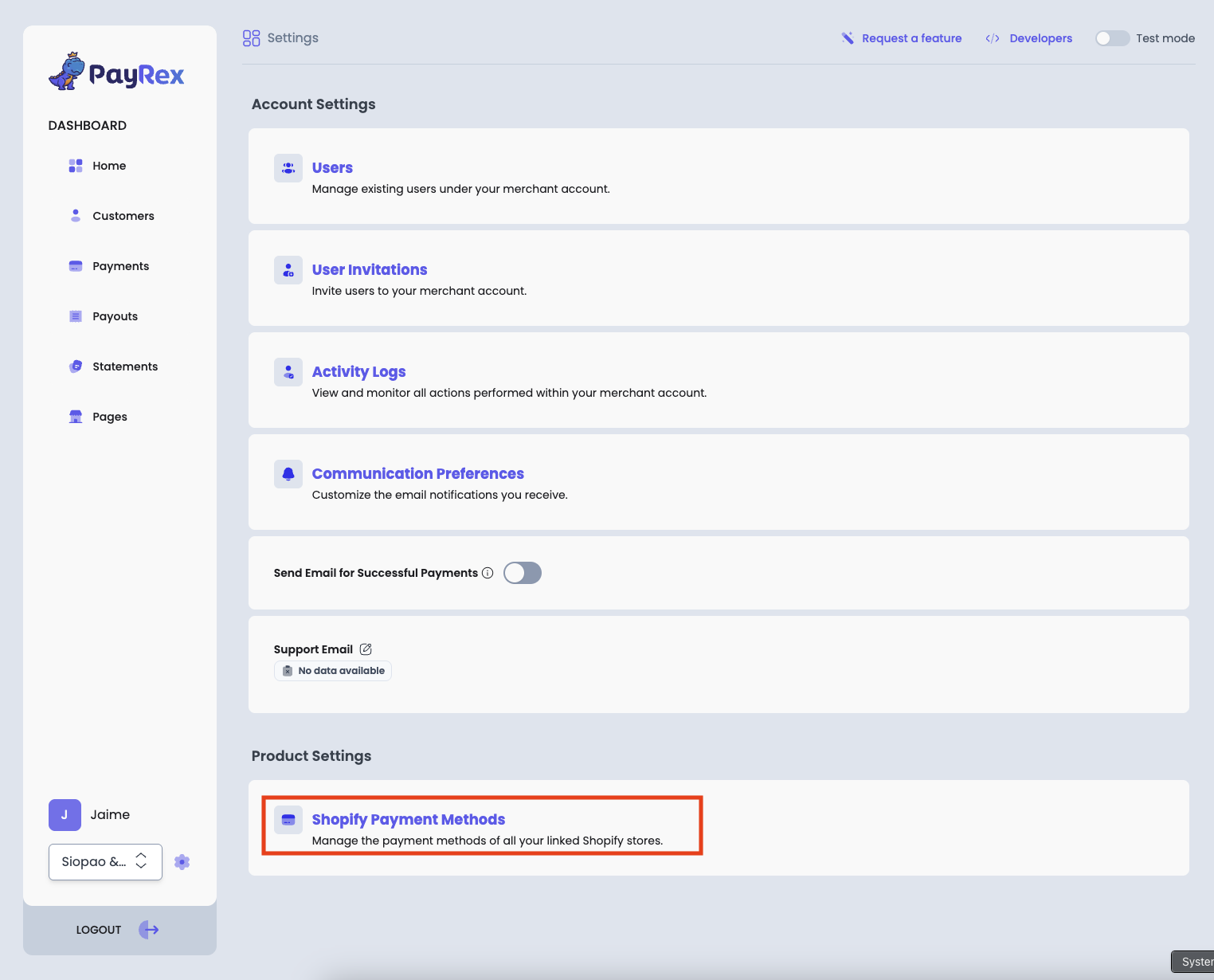Click the gear icon next to merchant selector
The height and width of the screenshot is (980, 1214).
coord(182,861)
